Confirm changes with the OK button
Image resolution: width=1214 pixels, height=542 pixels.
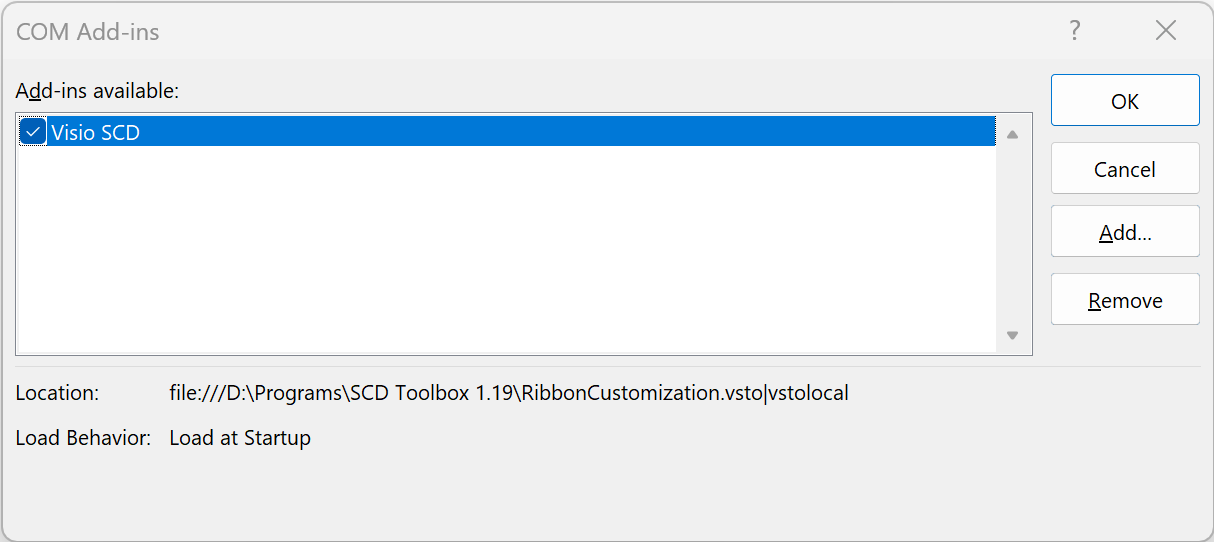pos(1125,100)
